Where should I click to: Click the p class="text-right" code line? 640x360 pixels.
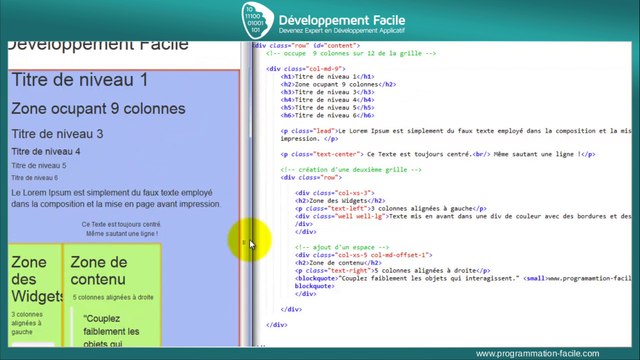pos(393,270)
